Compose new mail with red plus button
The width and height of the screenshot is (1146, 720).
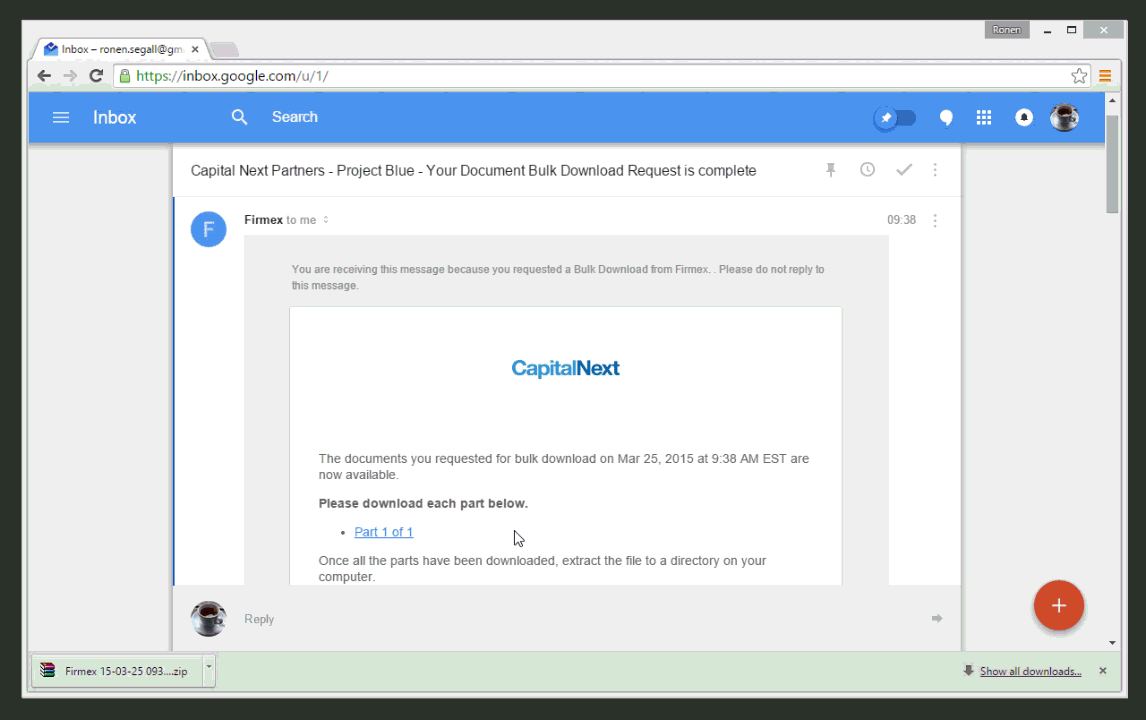pyautogui.click(x=1058, y=605)
